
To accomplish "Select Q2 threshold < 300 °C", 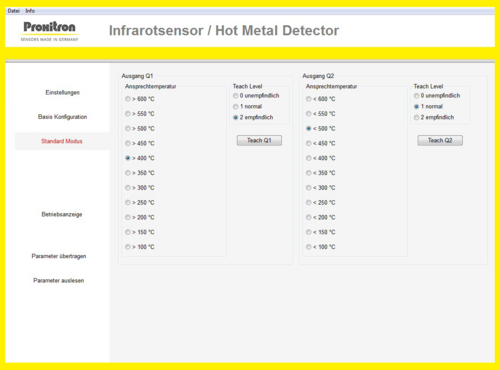I will pyautogui.click(x=321, y=188).
